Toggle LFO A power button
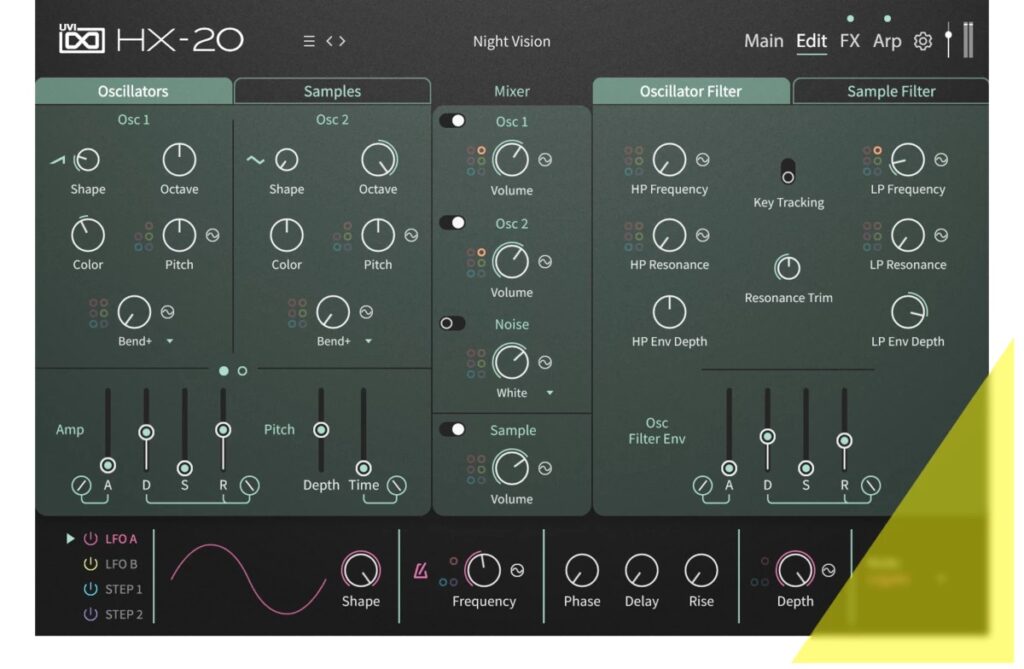The height and width of the screenshot is (669, 1024). [91, 539]
